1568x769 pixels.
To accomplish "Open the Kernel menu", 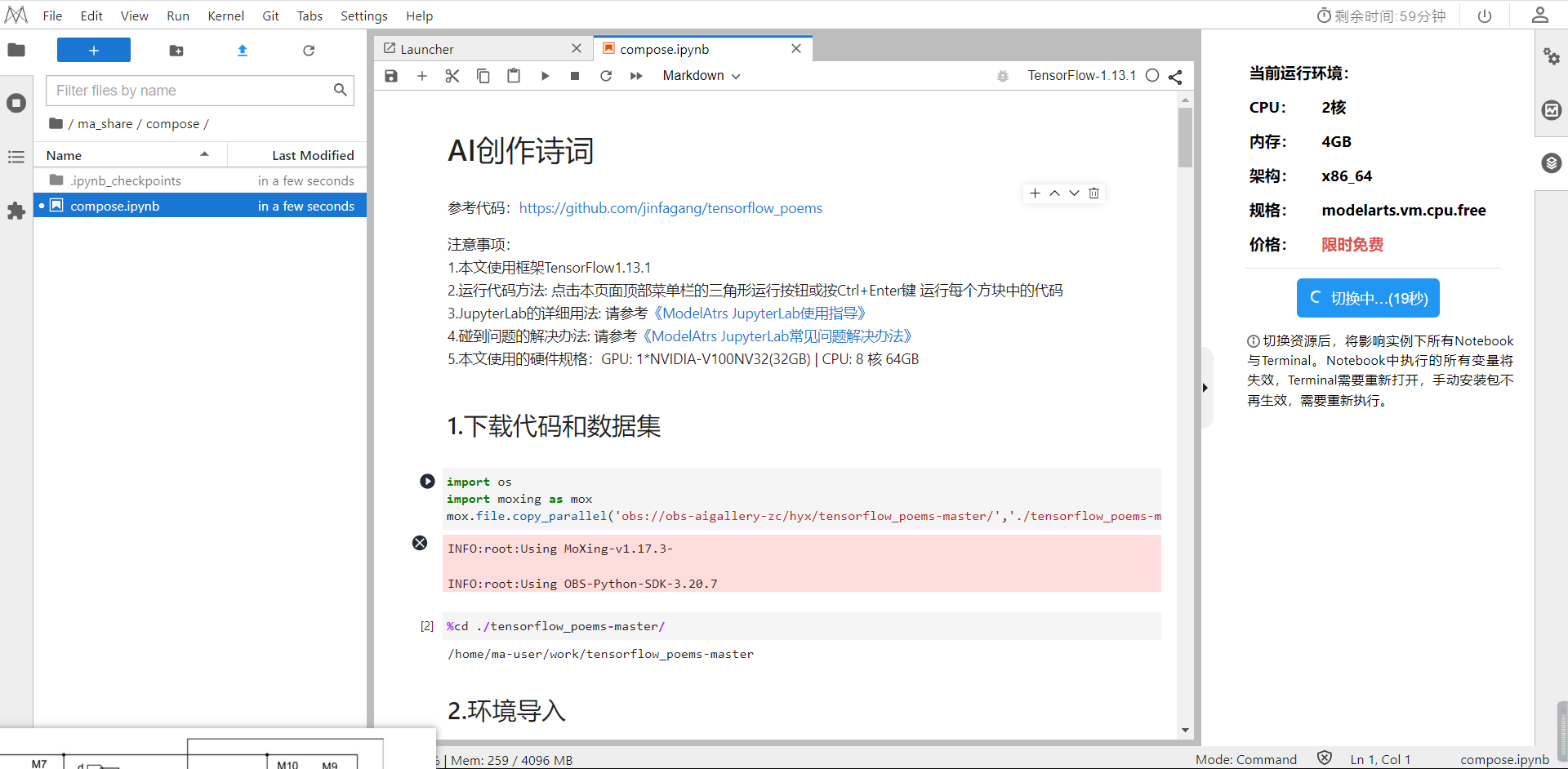I will (x=225, y=16).
